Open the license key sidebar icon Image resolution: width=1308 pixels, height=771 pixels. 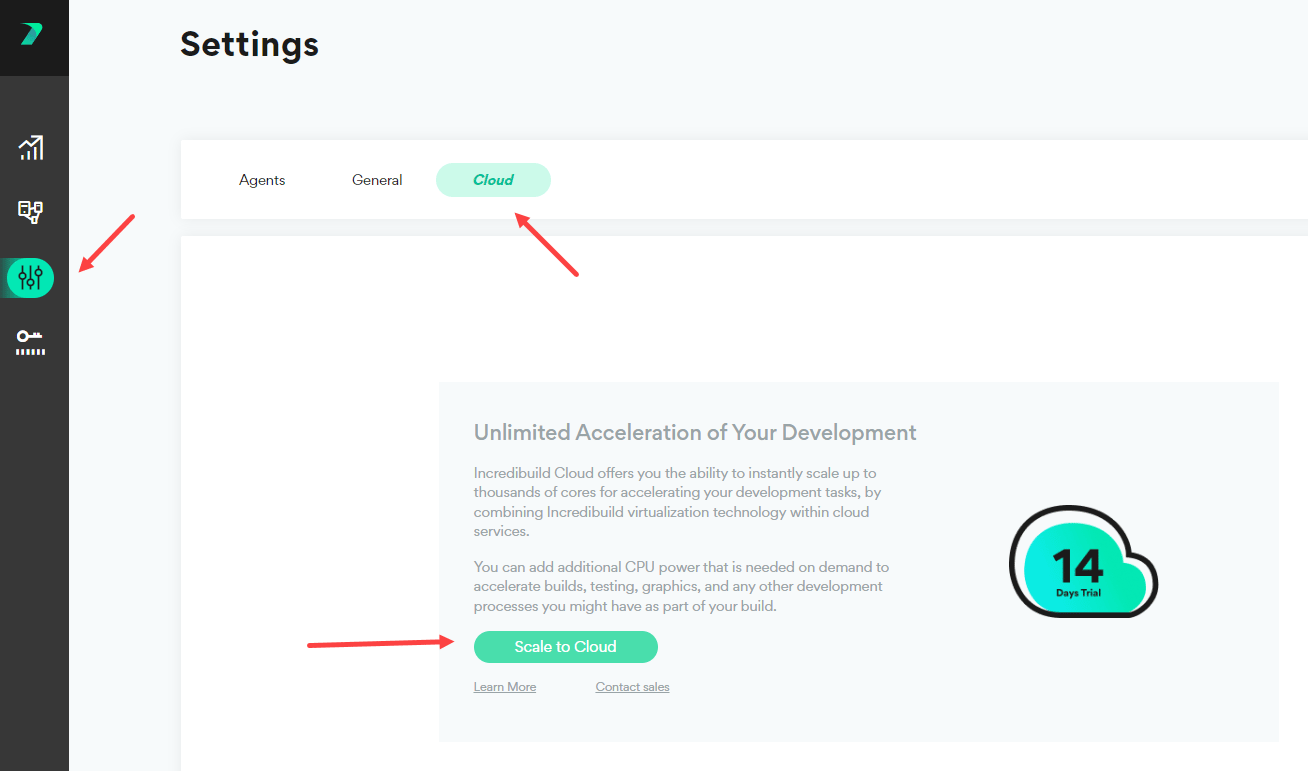[x=30, y=343]
